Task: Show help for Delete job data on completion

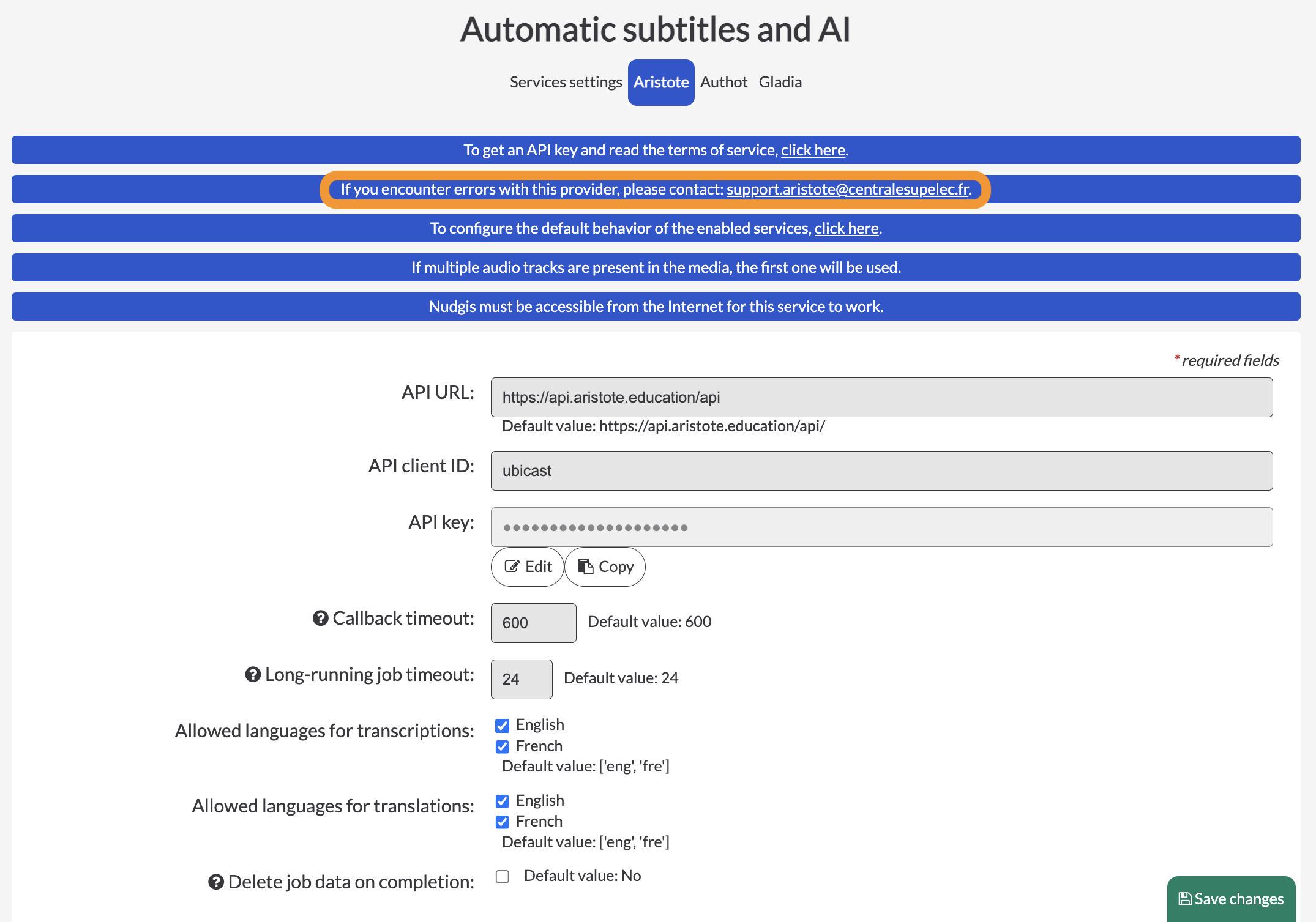Action: (216, 882)
